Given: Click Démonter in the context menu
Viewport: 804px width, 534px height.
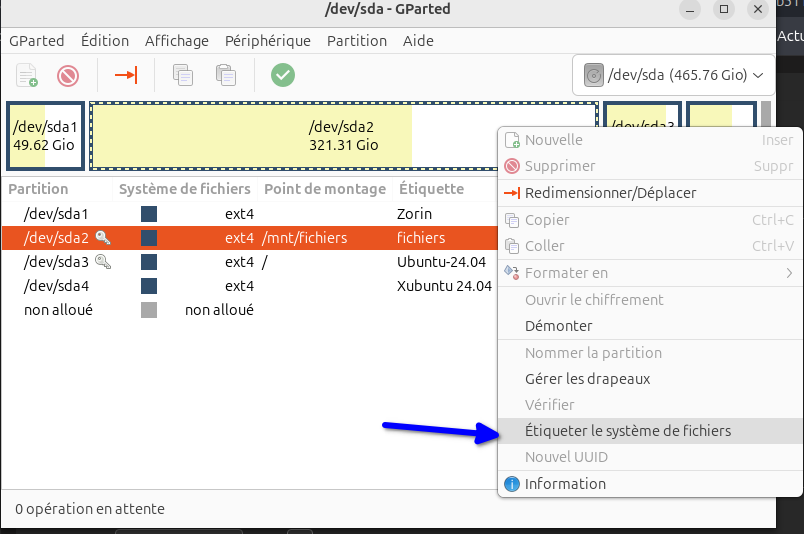Looking at the screenshot, I should [x=558, y=326].
